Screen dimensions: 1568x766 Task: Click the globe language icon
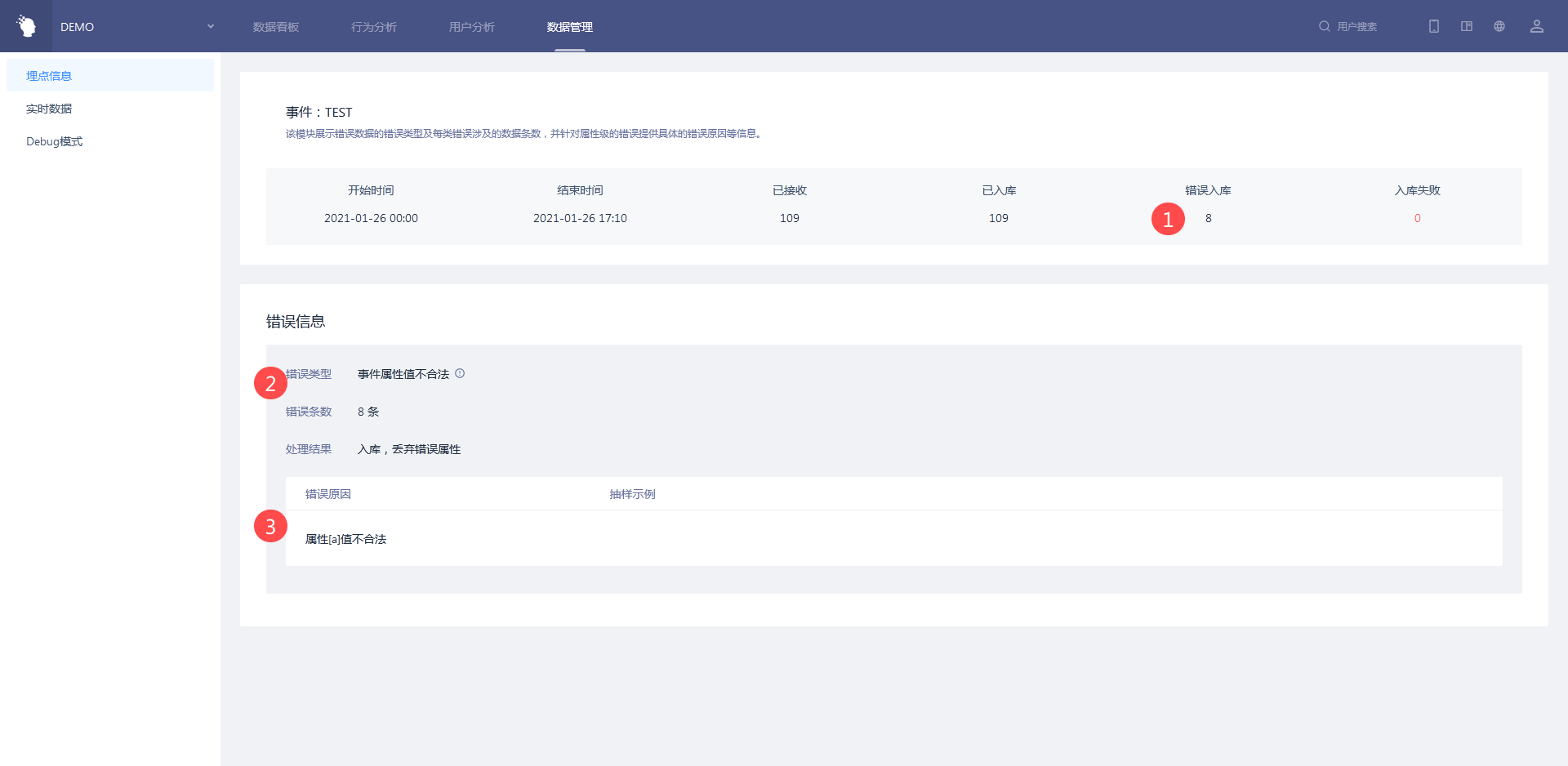coord(1499,26)
